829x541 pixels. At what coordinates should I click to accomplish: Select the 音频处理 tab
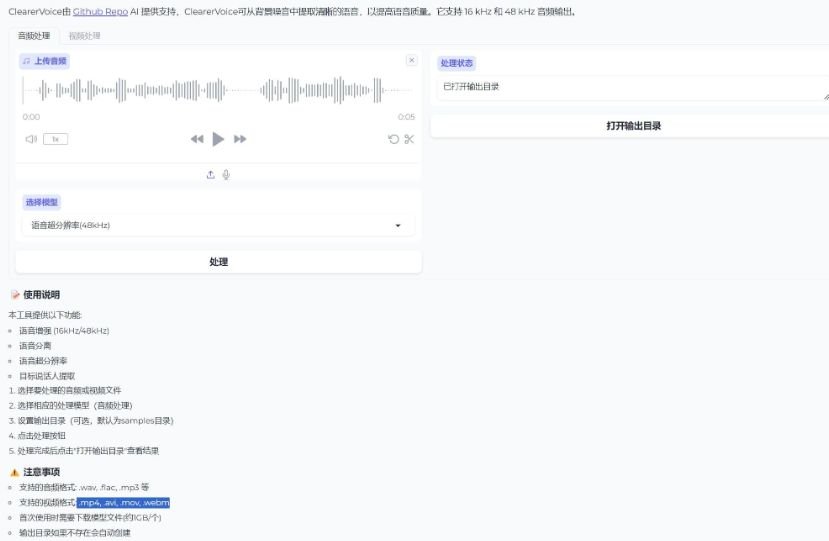pyautogui.click(x=34, y=35)
